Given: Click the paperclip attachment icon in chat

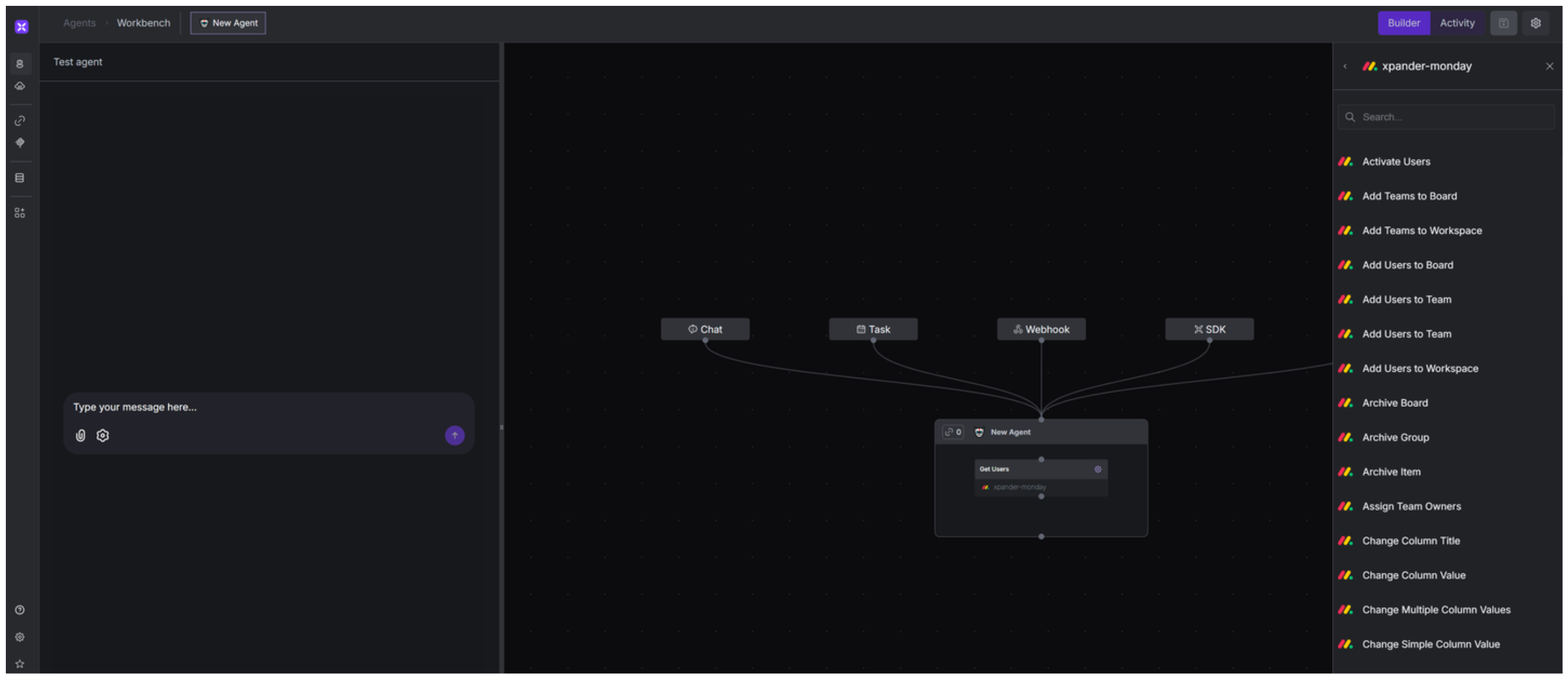Looking at the screenshot, I should (81, 436).
